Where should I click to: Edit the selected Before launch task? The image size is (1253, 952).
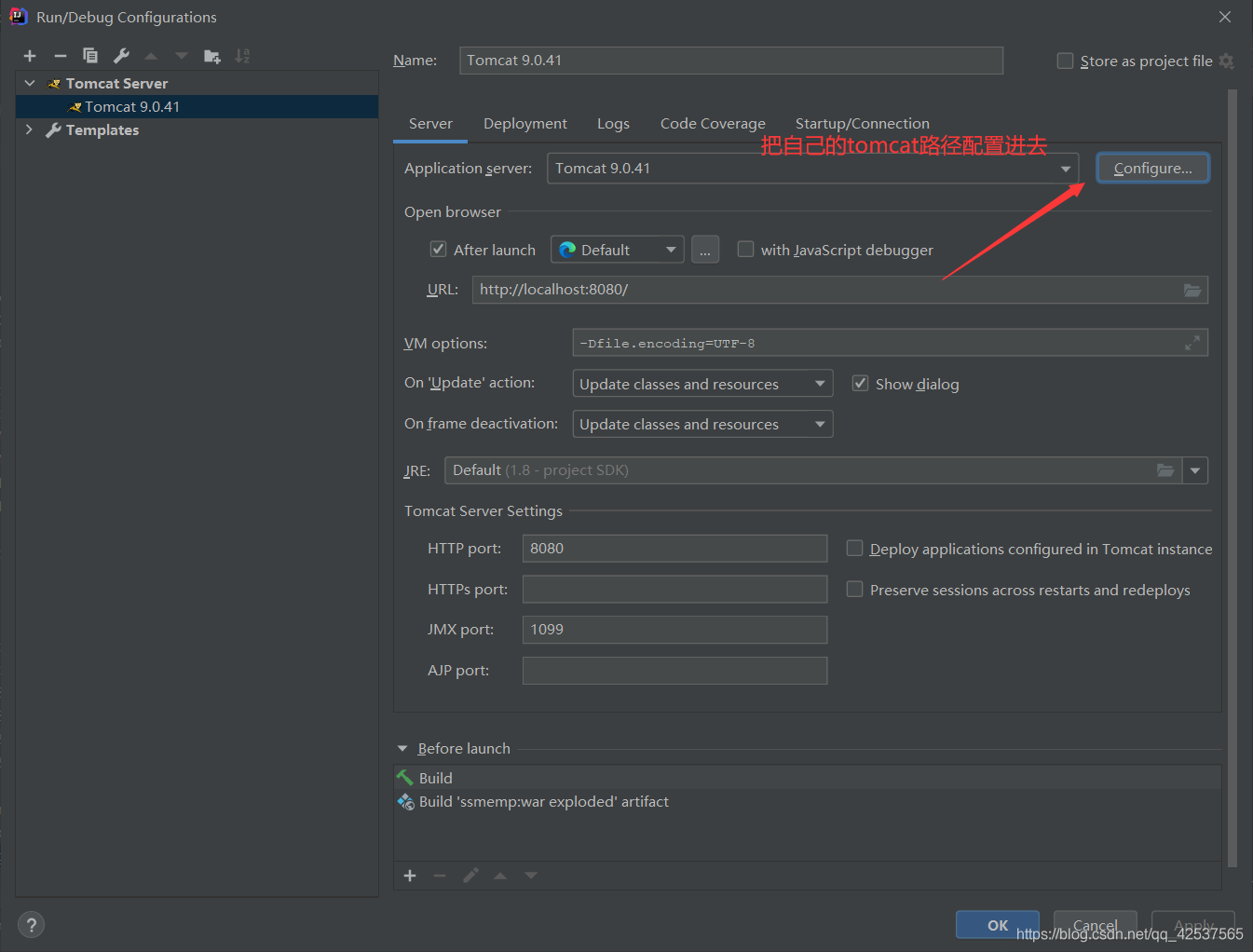[470, 876]
